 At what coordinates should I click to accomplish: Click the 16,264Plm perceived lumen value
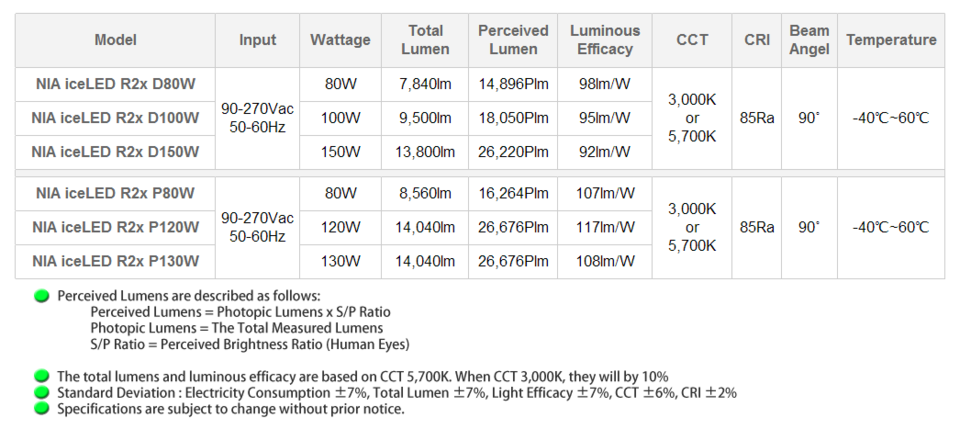point(513,193)
